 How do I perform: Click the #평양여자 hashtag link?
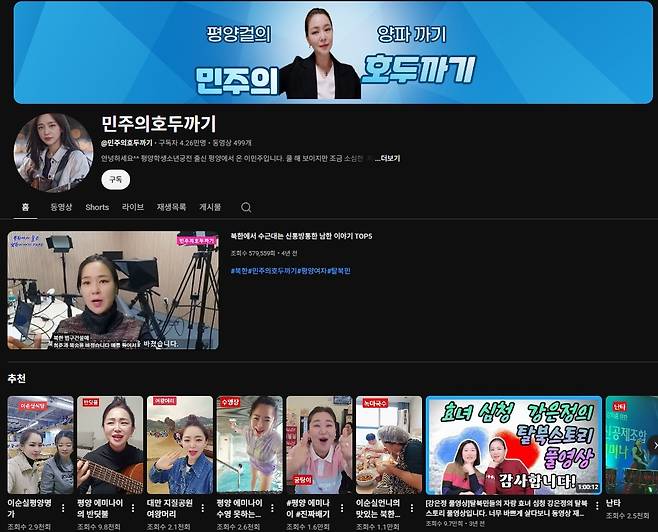click(x=312, y=271)
